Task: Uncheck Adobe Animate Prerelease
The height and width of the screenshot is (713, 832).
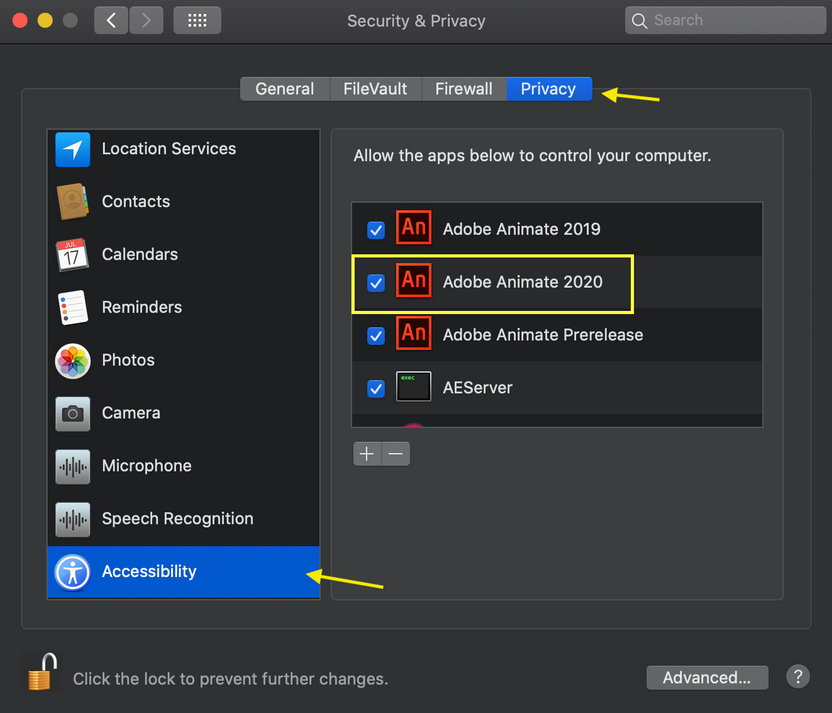Action: pyautogui.click(x=375, y=336)
